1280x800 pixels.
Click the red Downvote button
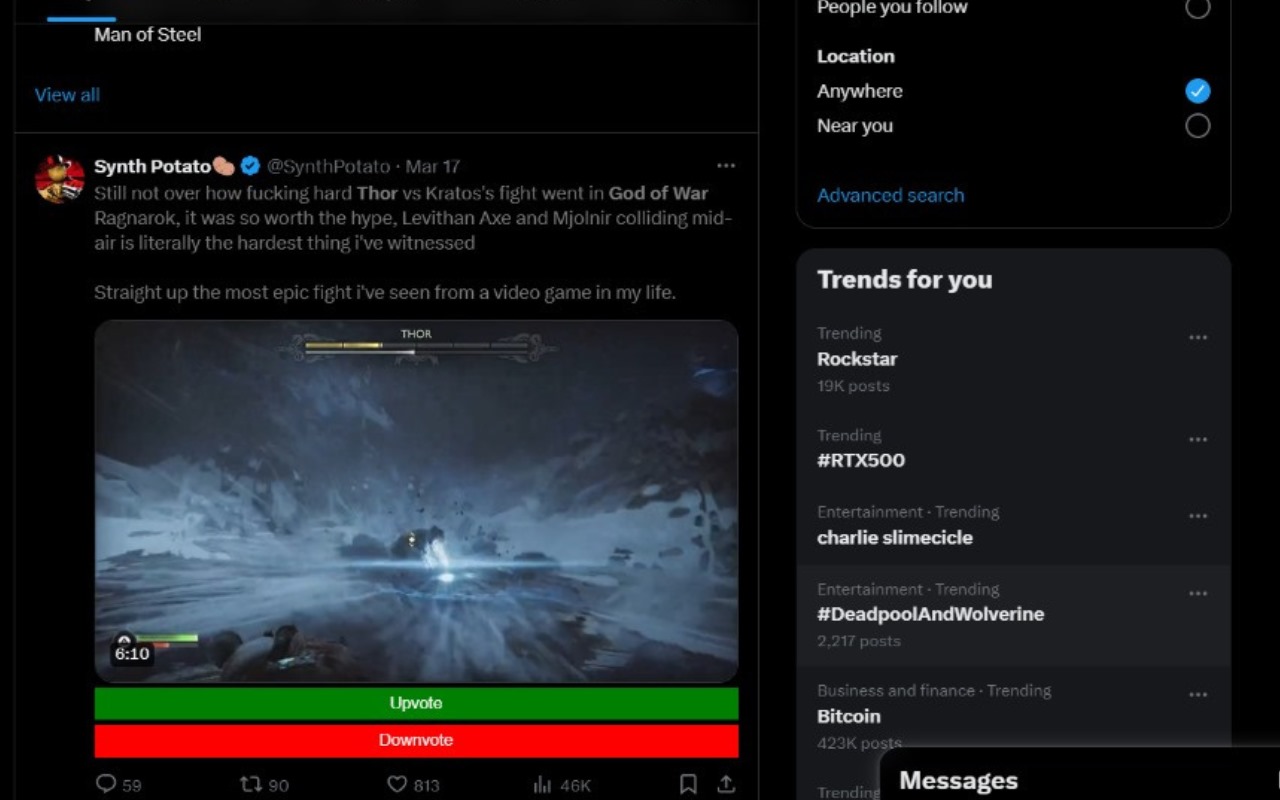(416, 740)
